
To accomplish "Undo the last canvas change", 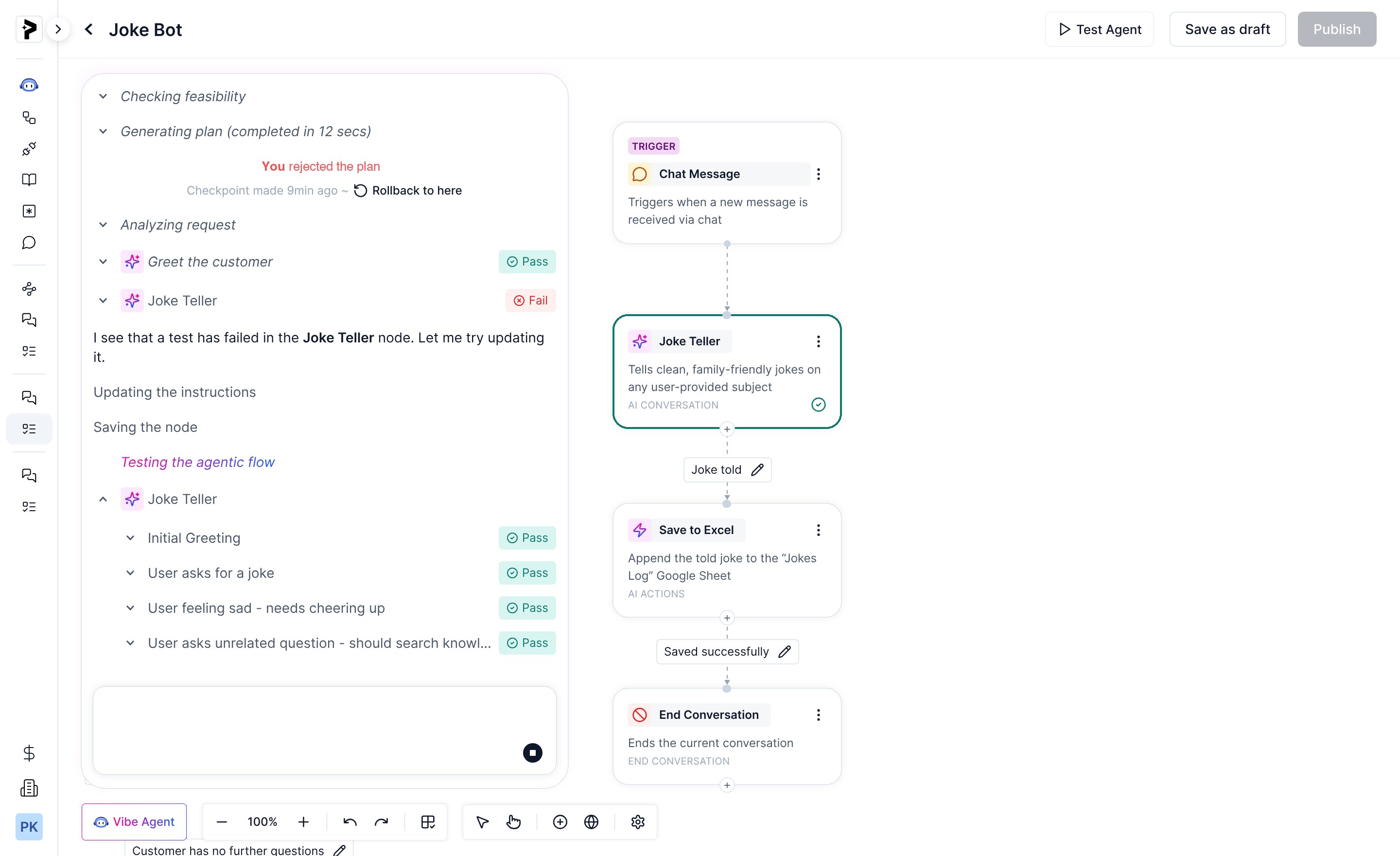I will [350, 822].
